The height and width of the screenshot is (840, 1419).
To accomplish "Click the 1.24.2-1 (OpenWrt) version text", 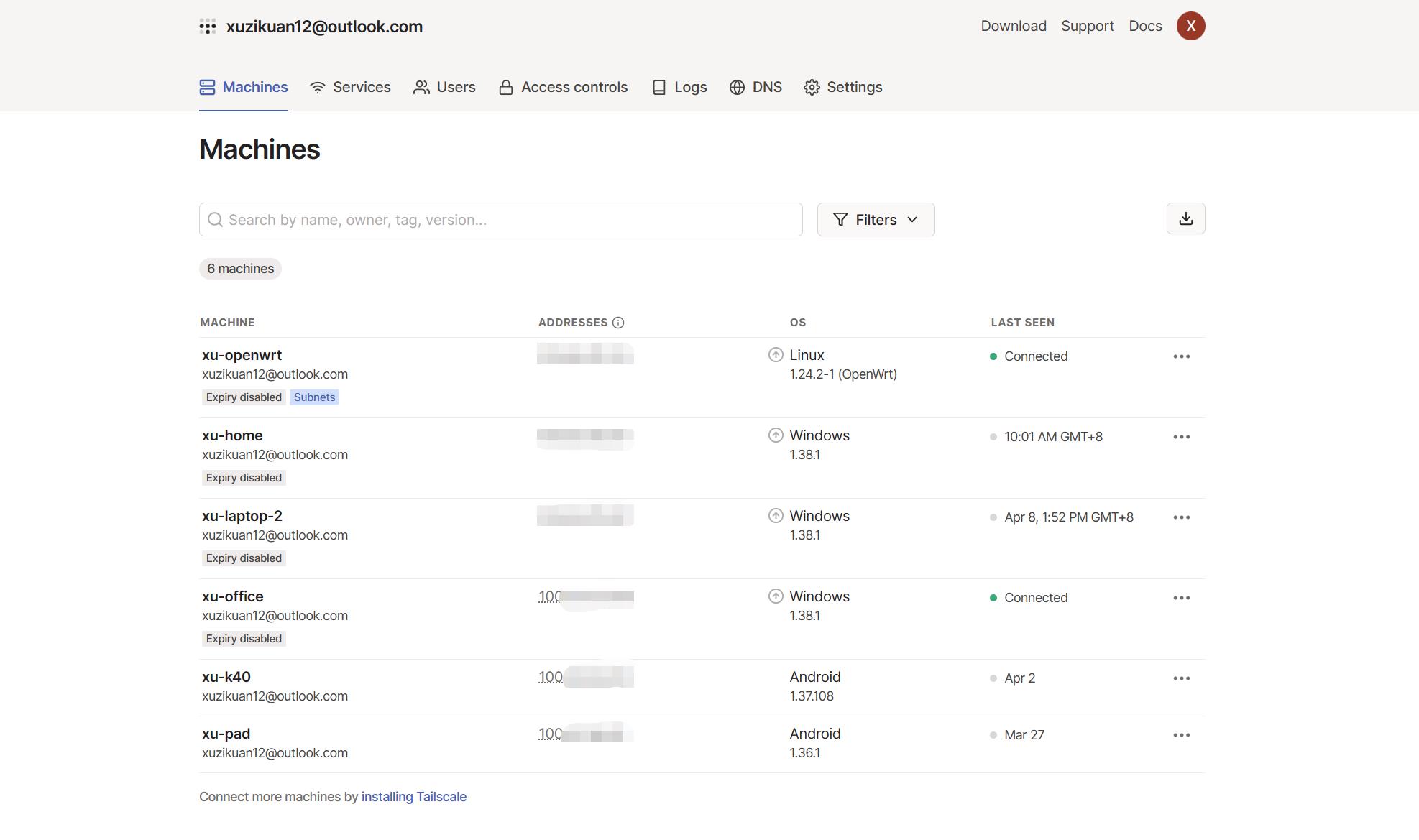I will 843,374.
